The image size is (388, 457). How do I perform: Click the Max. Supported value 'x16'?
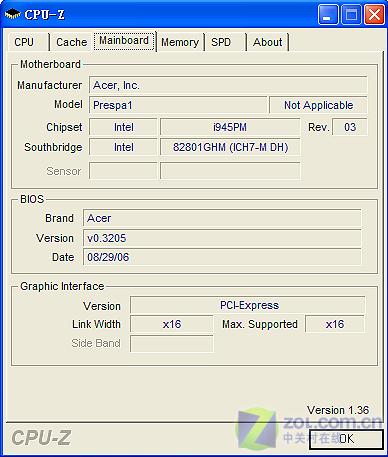pos(335,324)
